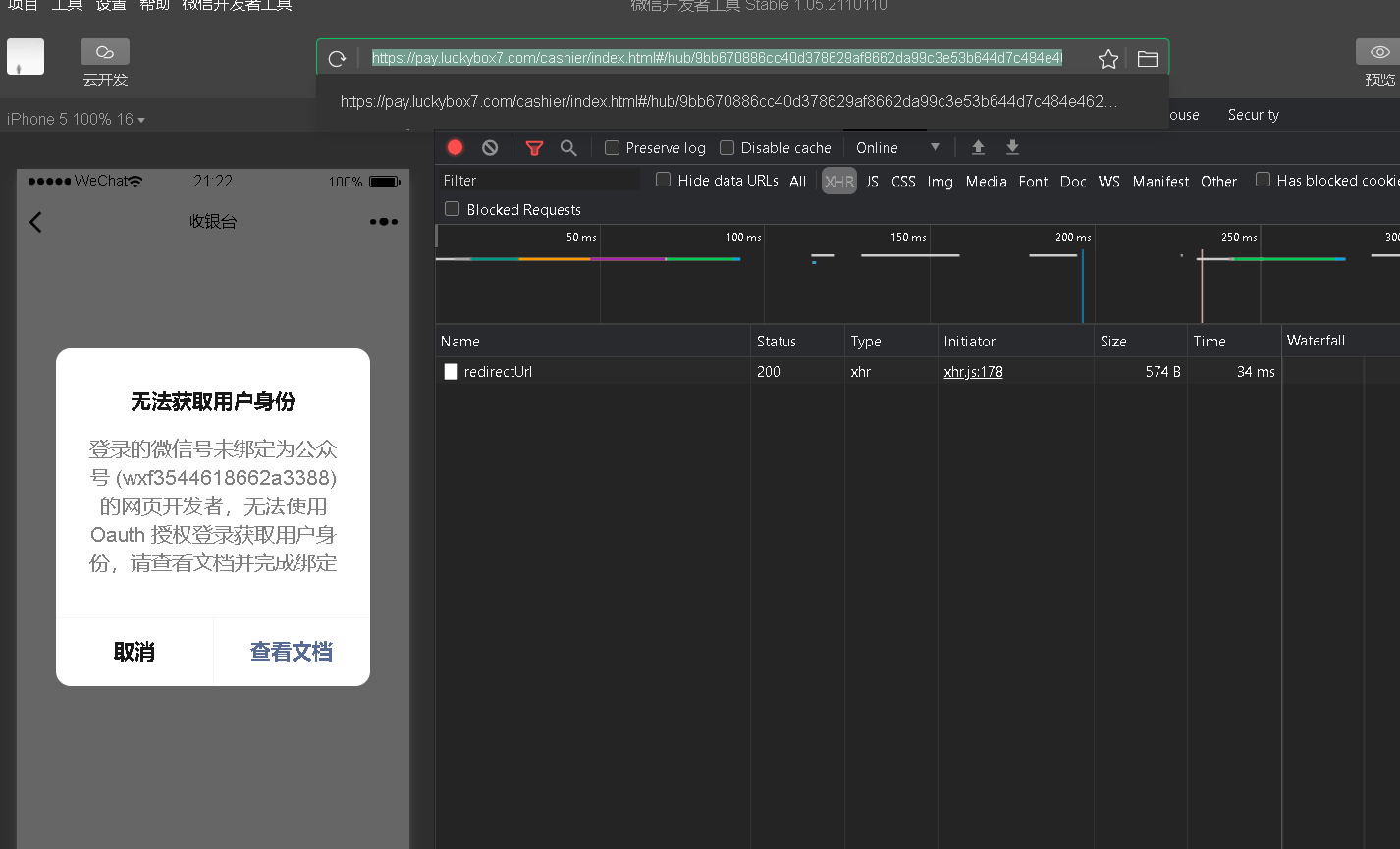Focus the URL address bar field
Image resolution: width=1400 pixels, height=849 pixels.
coord(717,59)
